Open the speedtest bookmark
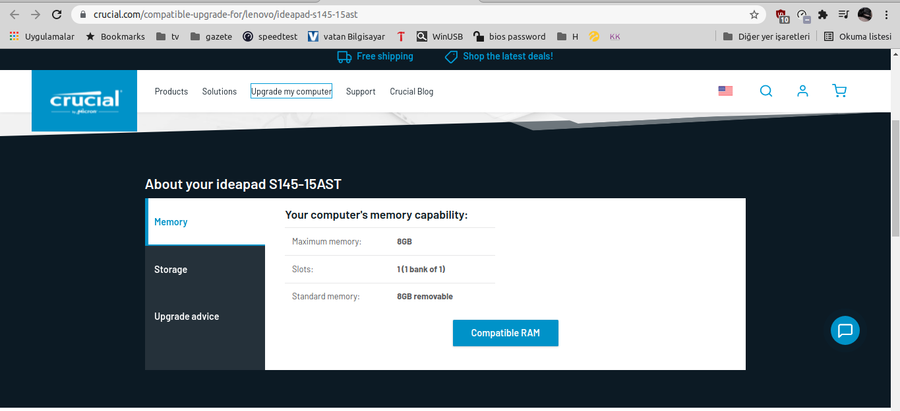This screenshot has width=900, height=411. [270, 37]
